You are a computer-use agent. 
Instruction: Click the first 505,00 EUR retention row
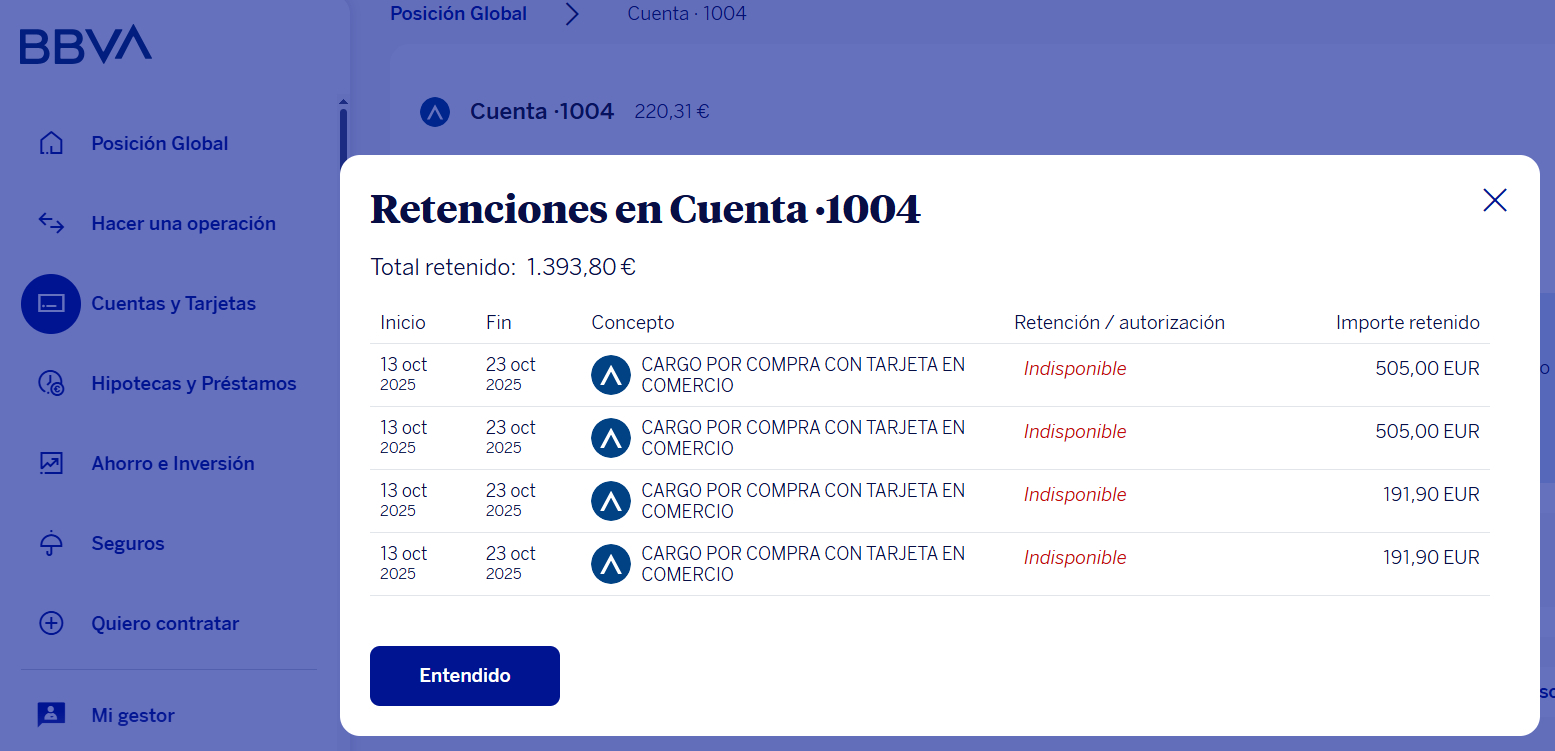[929, 375]
